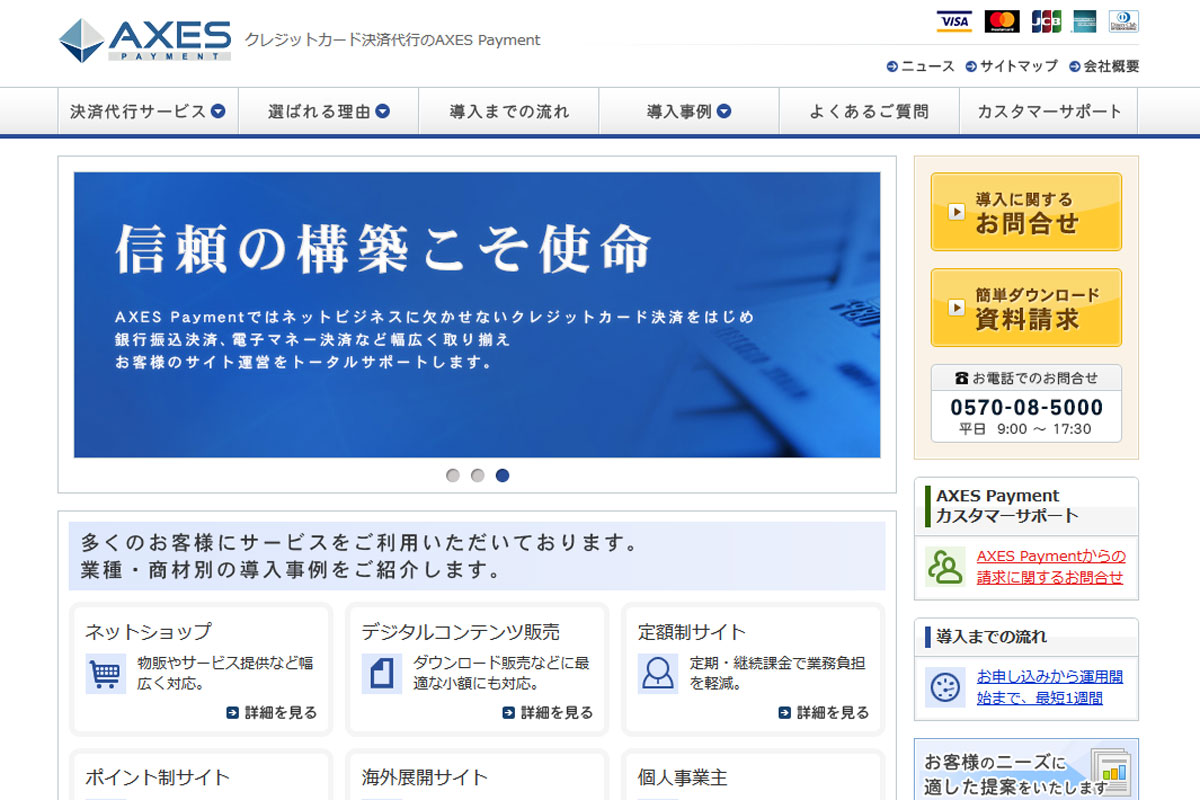View the 会社概要 page
The height and width of the screenshot is (800, 1200).
1112,67
